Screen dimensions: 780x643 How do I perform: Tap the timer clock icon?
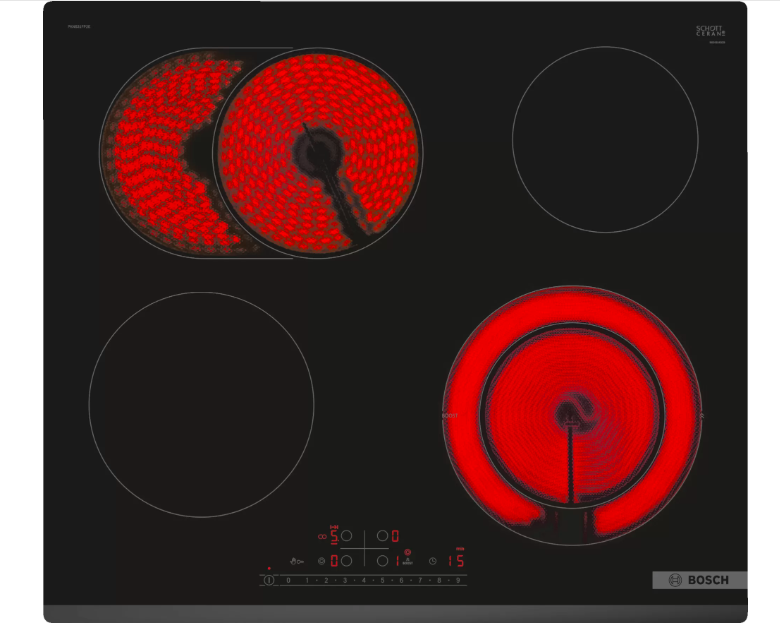coord(433,562)
